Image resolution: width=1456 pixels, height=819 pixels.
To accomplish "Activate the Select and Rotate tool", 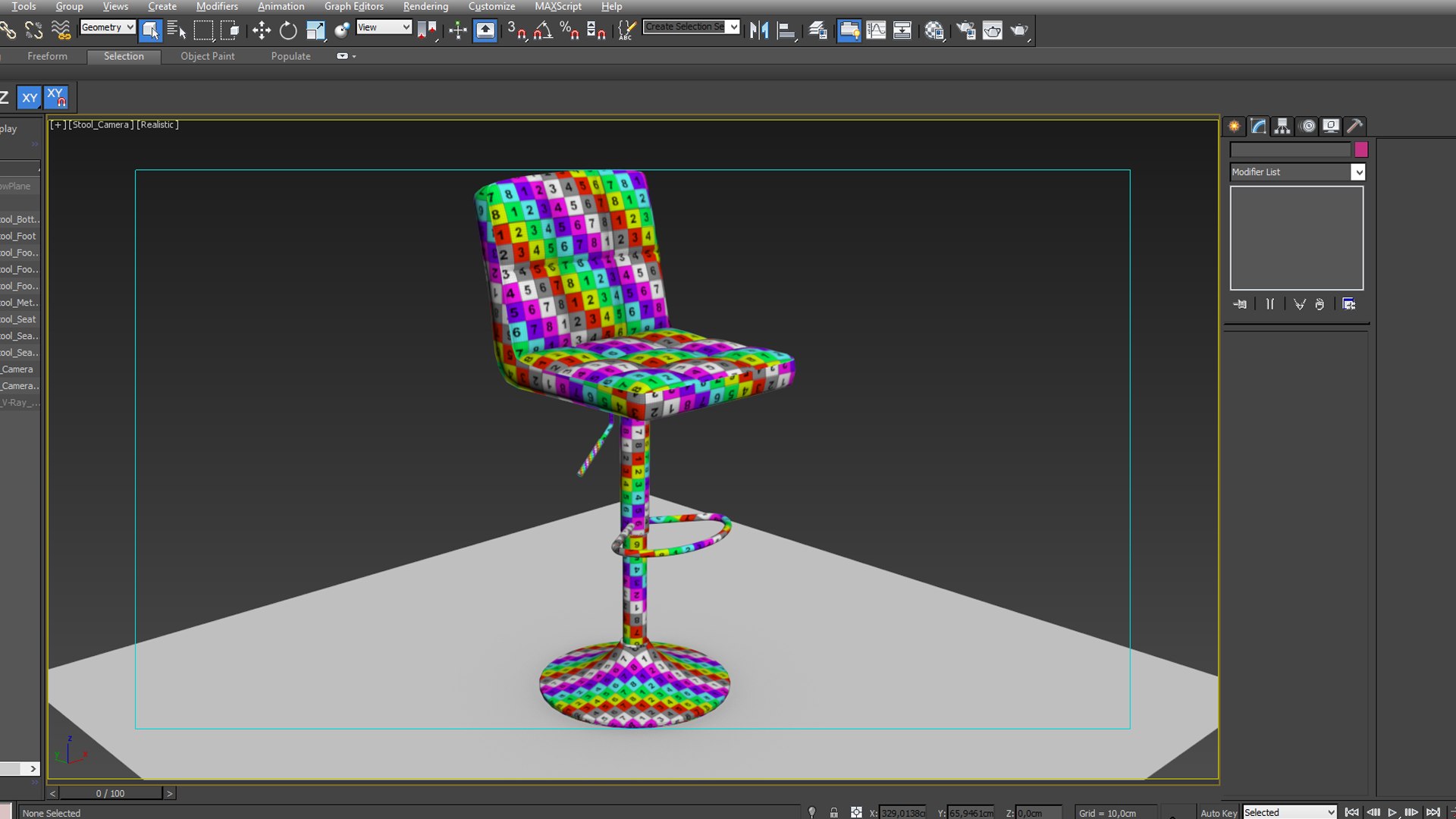I will 288,30.
